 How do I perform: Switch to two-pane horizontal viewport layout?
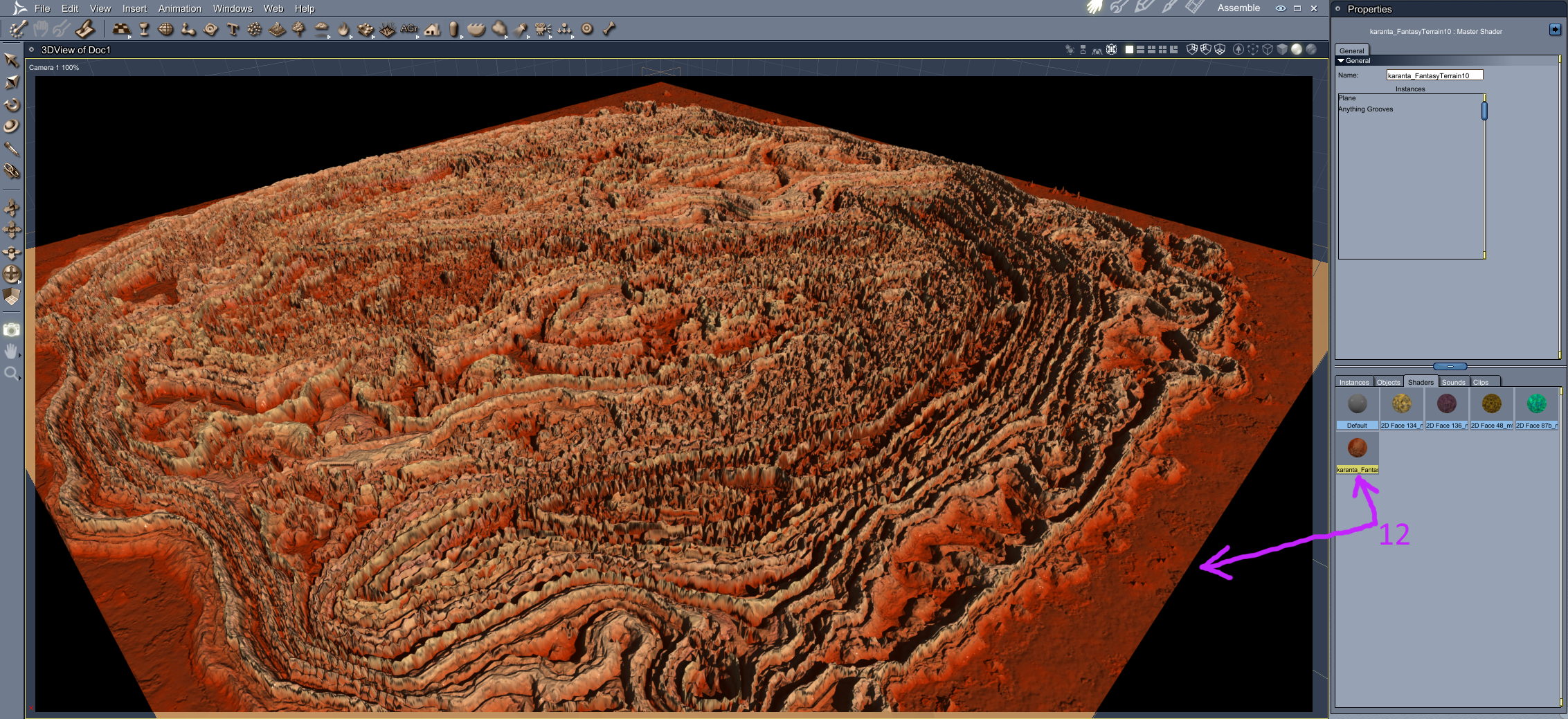pyautogui.click(x=1141, y=49)
